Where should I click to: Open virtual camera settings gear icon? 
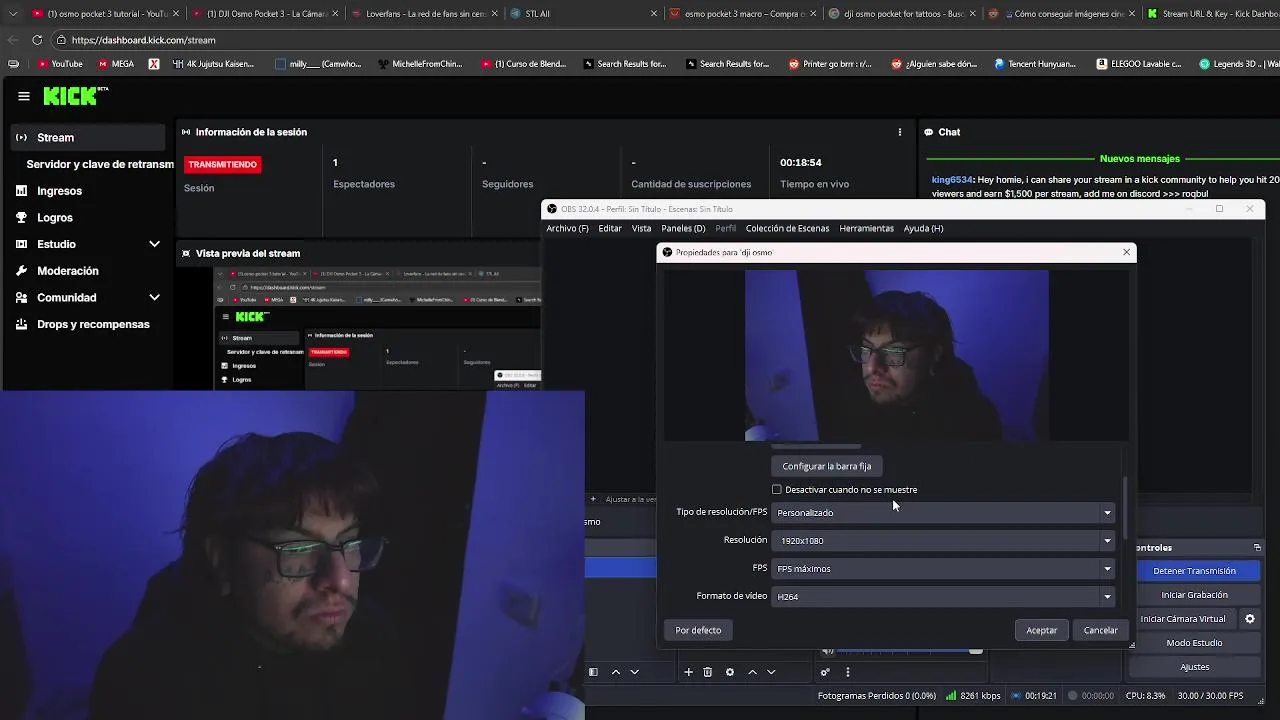click(x=1249, y=619)
